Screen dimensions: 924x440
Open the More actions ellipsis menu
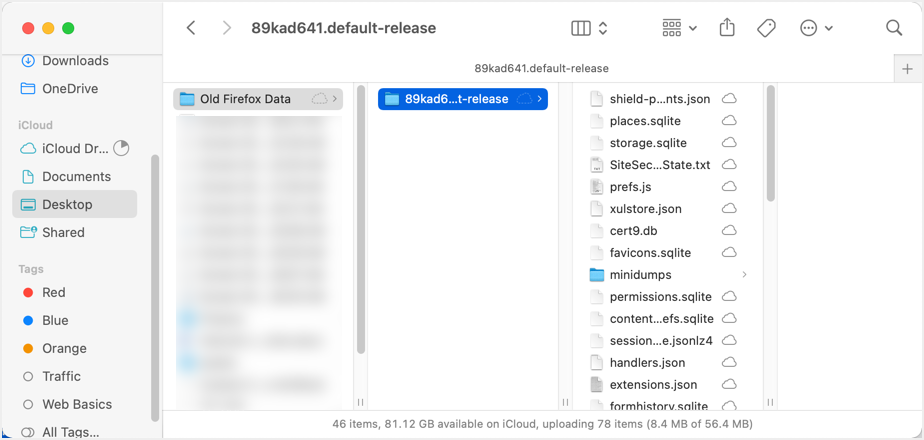click(816, 28)
